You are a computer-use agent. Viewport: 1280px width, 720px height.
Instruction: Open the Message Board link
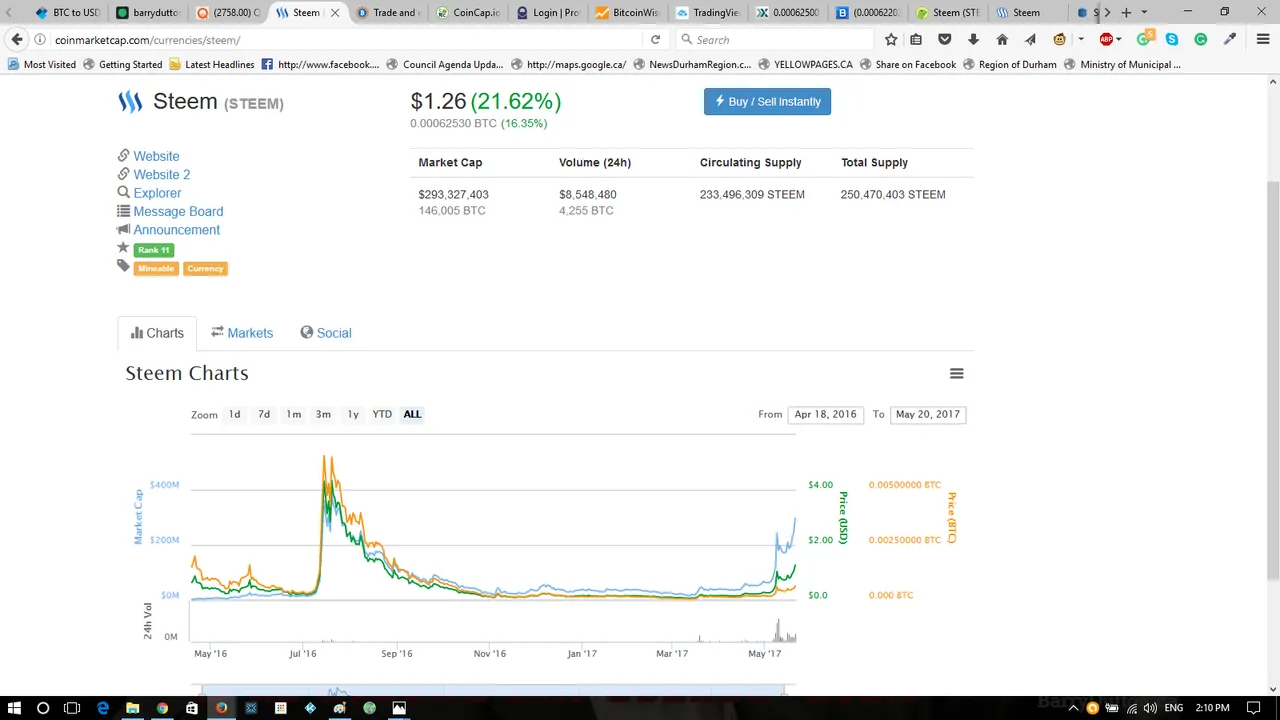point(178,211)
